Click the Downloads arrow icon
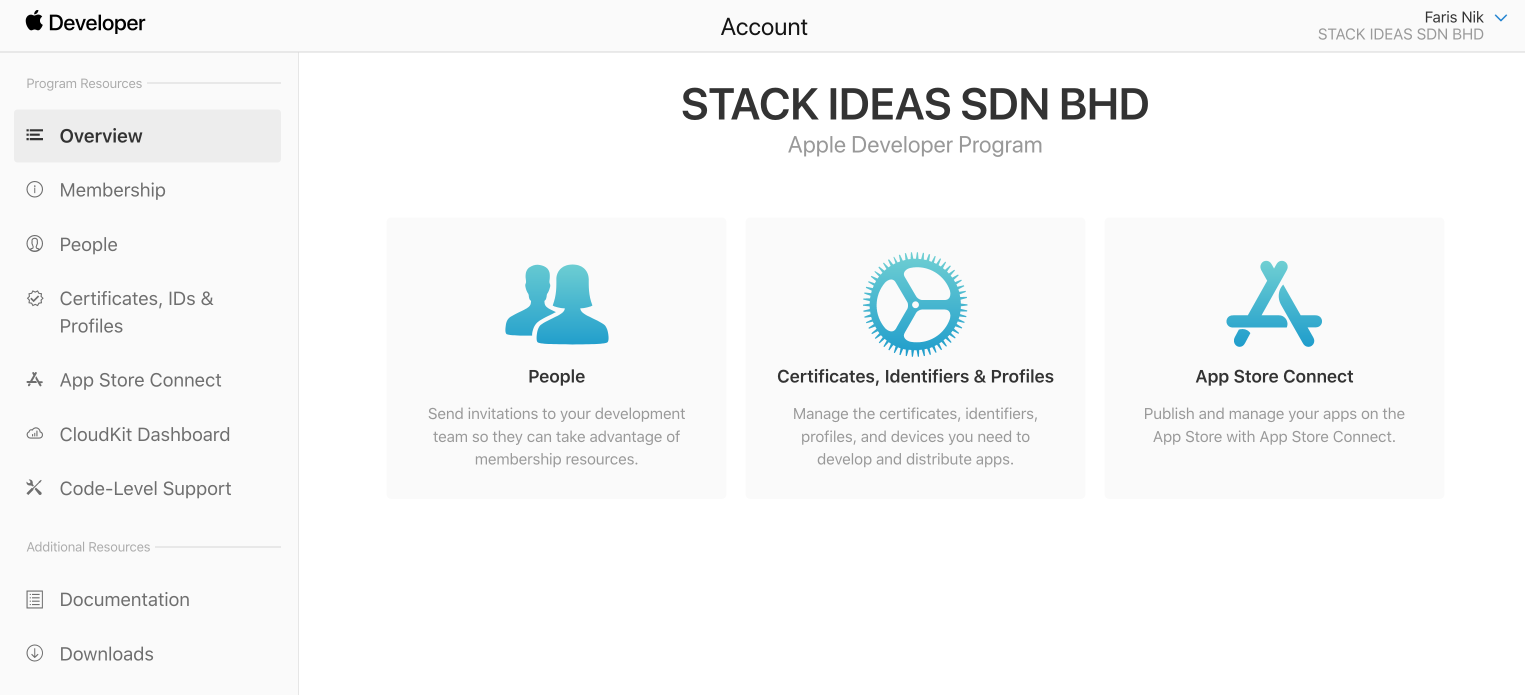1525x695 pixels. point(35,653)
